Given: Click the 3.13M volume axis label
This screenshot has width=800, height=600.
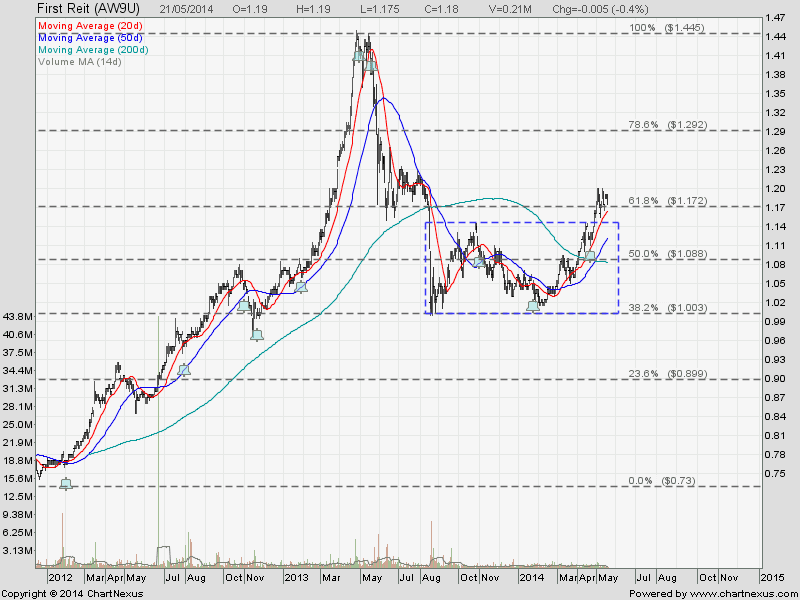Looking at the screenshot, I should pos(18,551).
